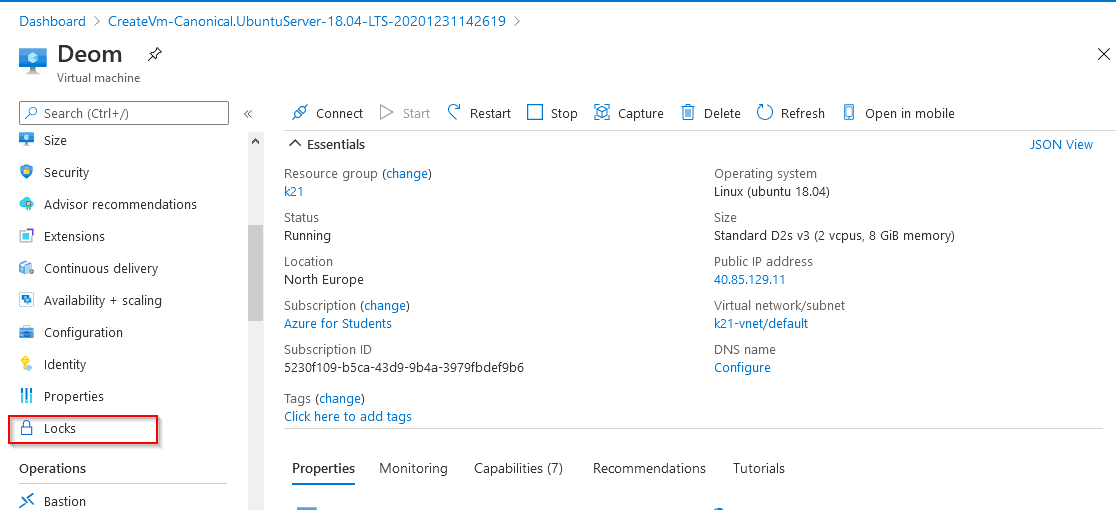The width and height of the screenshot is (1116, 510).
Task: Click the Connect toolbar icon
Action: pyautogui.click(x=300, y=113)
